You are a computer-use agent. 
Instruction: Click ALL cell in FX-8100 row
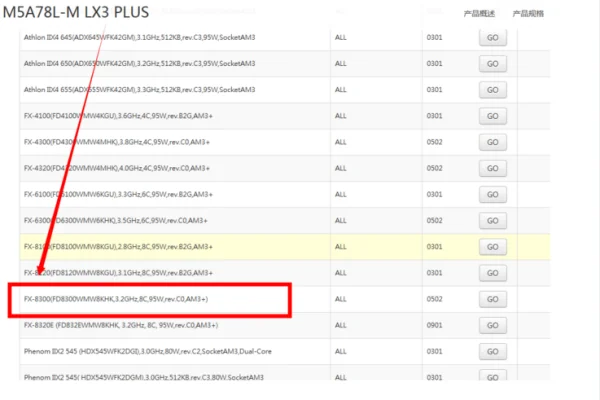pos(341,247)
